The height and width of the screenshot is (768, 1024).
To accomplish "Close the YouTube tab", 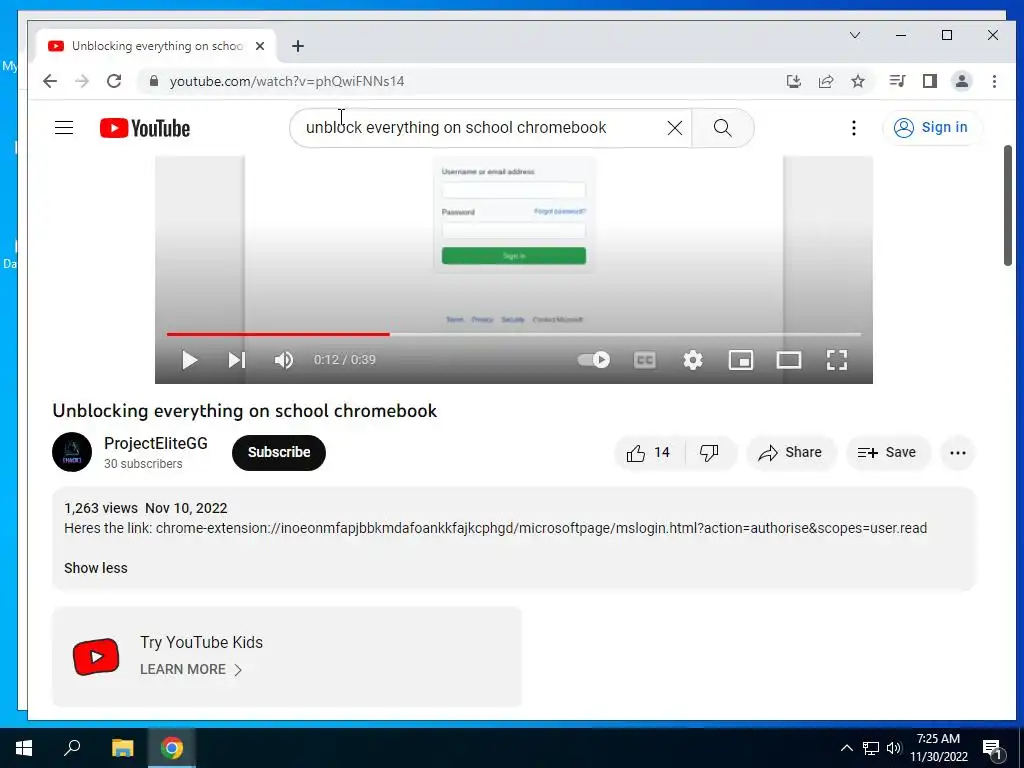I will pos(260,46).
